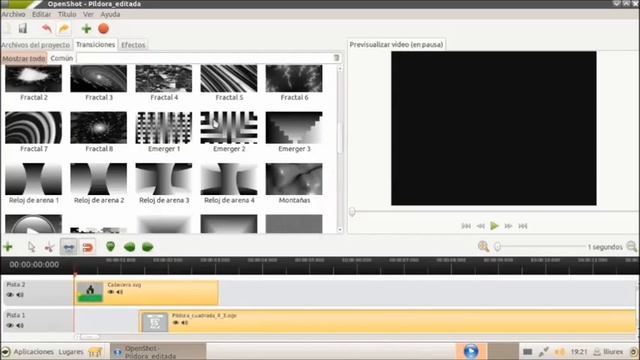Select the Reloj de arena 1 transition

(x=33, y=184)
